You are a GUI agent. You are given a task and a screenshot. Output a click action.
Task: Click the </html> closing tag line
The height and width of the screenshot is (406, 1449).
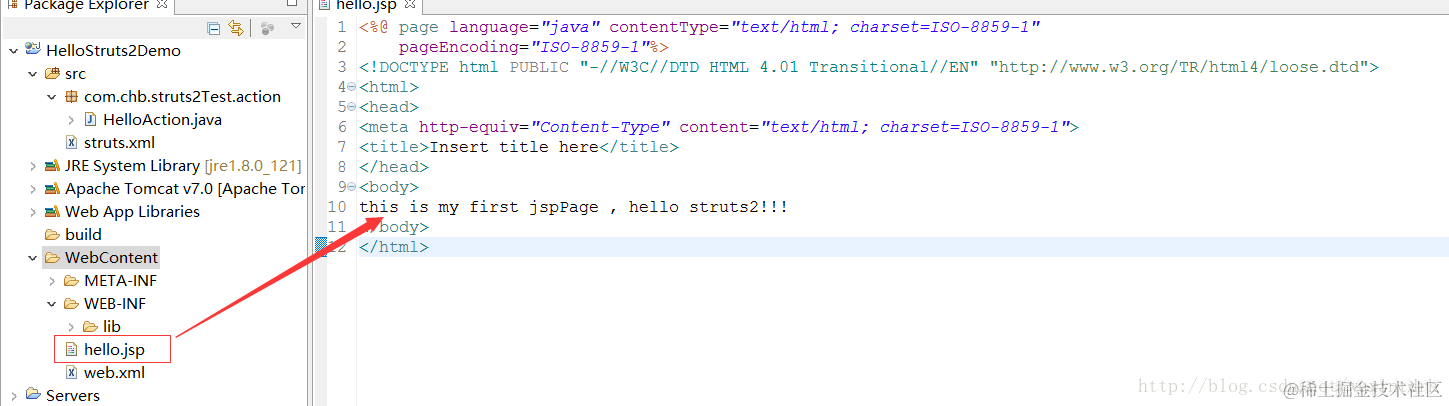394,247
